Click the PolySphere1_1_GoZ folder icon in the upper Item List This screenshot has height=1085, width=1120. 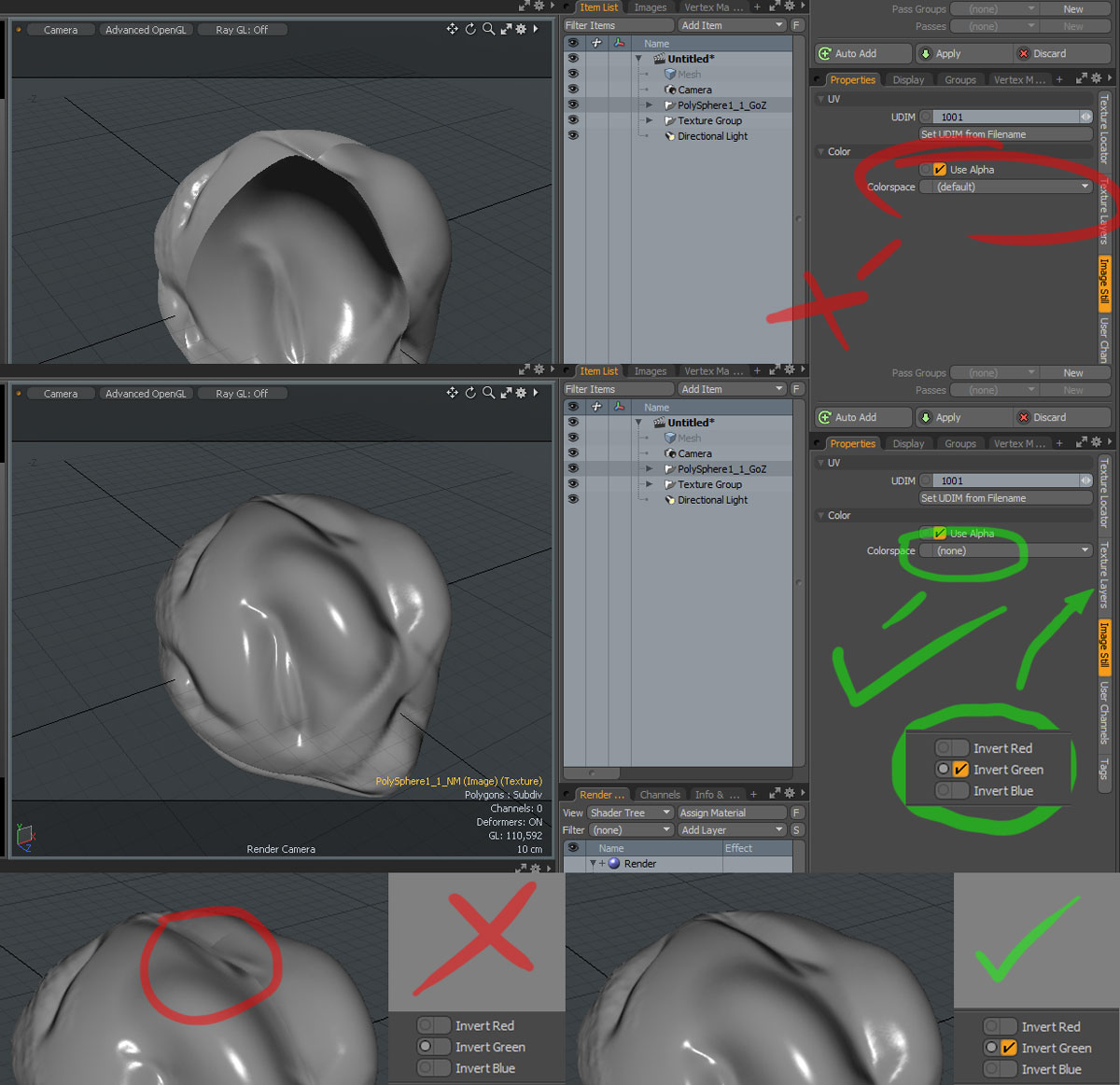tap(669, 105)
